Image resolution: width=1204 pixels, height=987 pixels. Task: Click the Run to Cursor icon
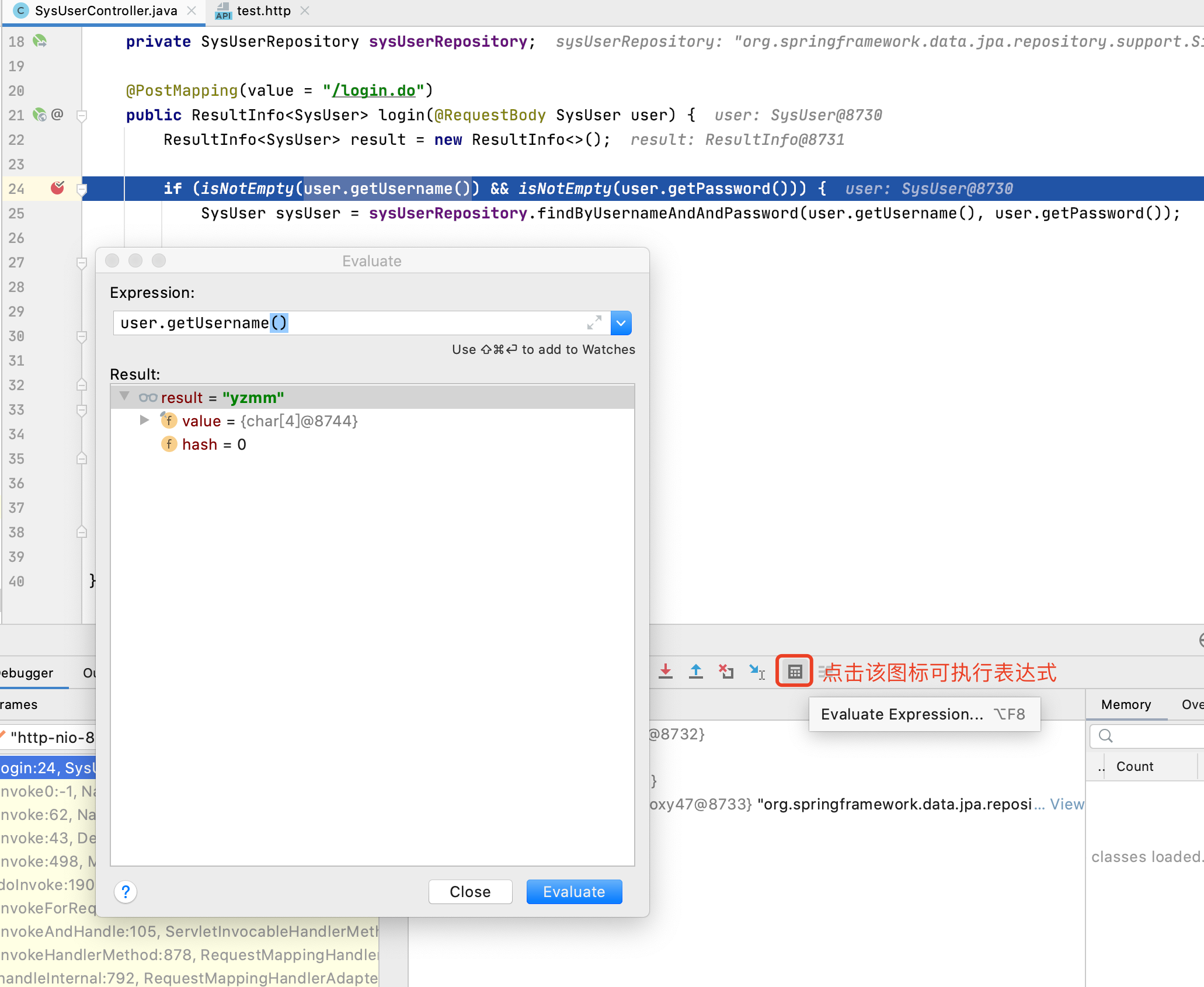(757, 672)
